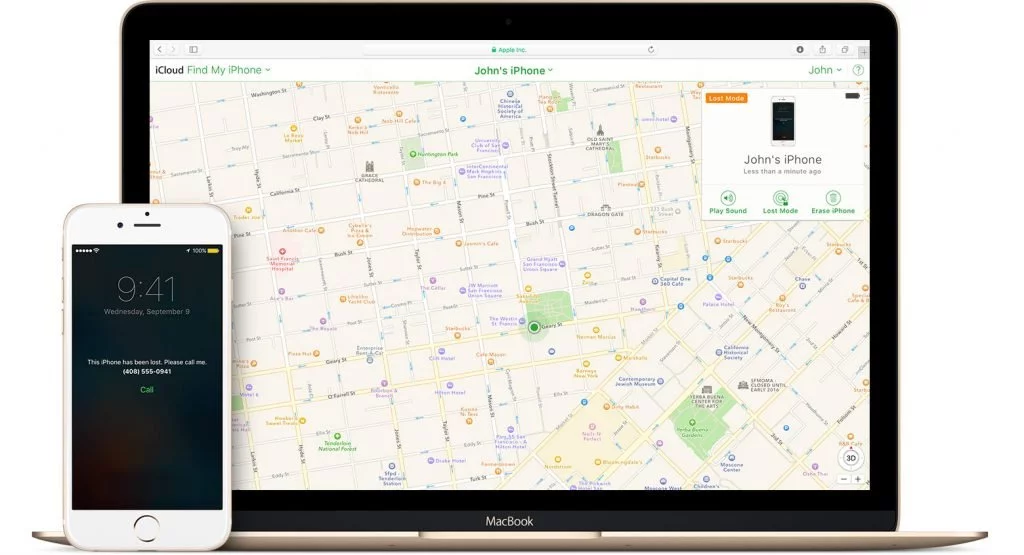This screenshot has height=555, width=1024.
Task: Go back with Safari's back arrow
Action: [x=160, y=49]
